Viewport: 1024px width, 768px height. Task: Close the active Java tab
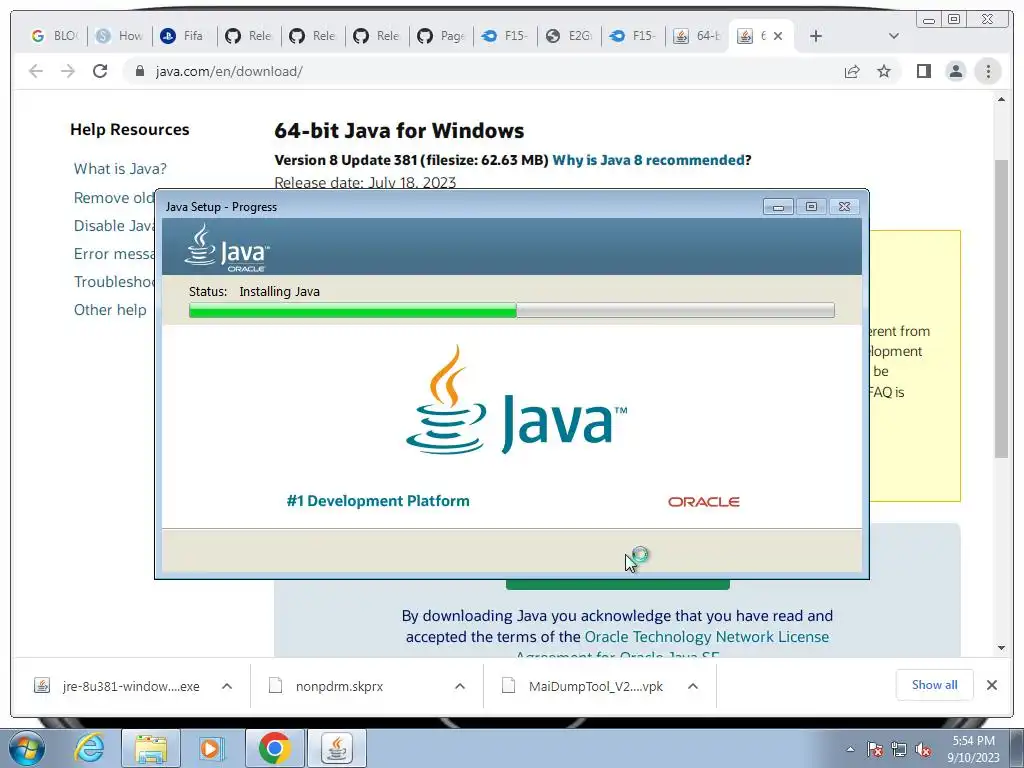coord(778,37)
